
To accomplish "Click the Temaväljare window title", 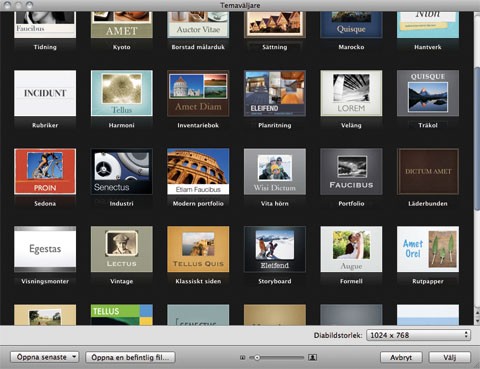I will coord(240,5).
